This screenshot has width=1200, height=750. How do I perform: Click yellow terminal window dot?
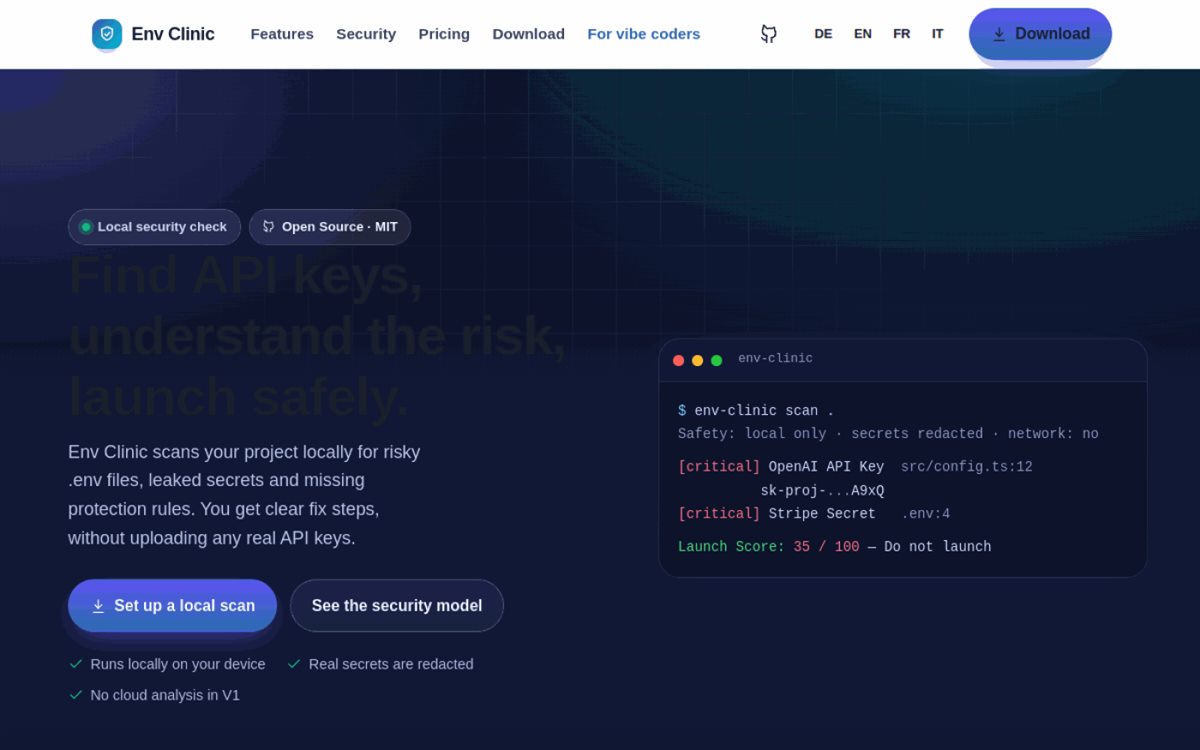click(x=698, y=360)
